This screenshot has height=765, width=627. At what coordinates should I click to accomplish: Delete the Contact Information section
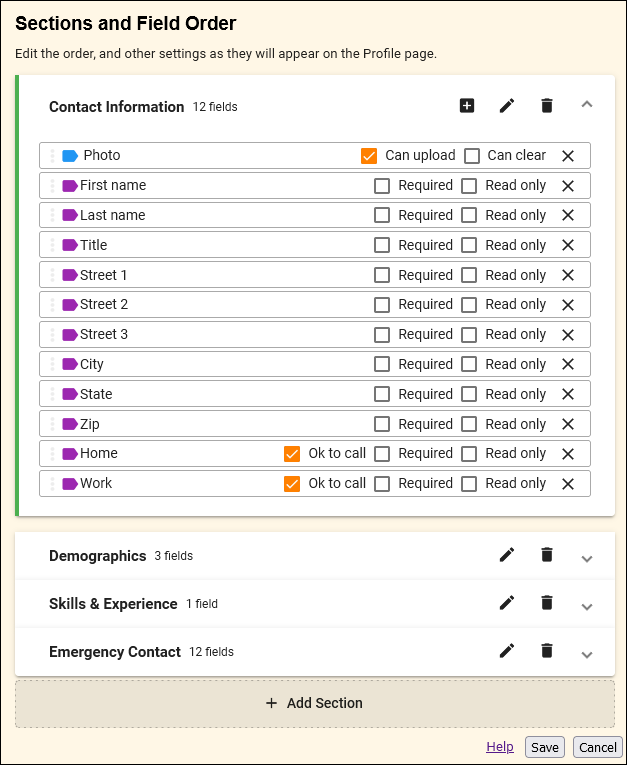point(547,106)
